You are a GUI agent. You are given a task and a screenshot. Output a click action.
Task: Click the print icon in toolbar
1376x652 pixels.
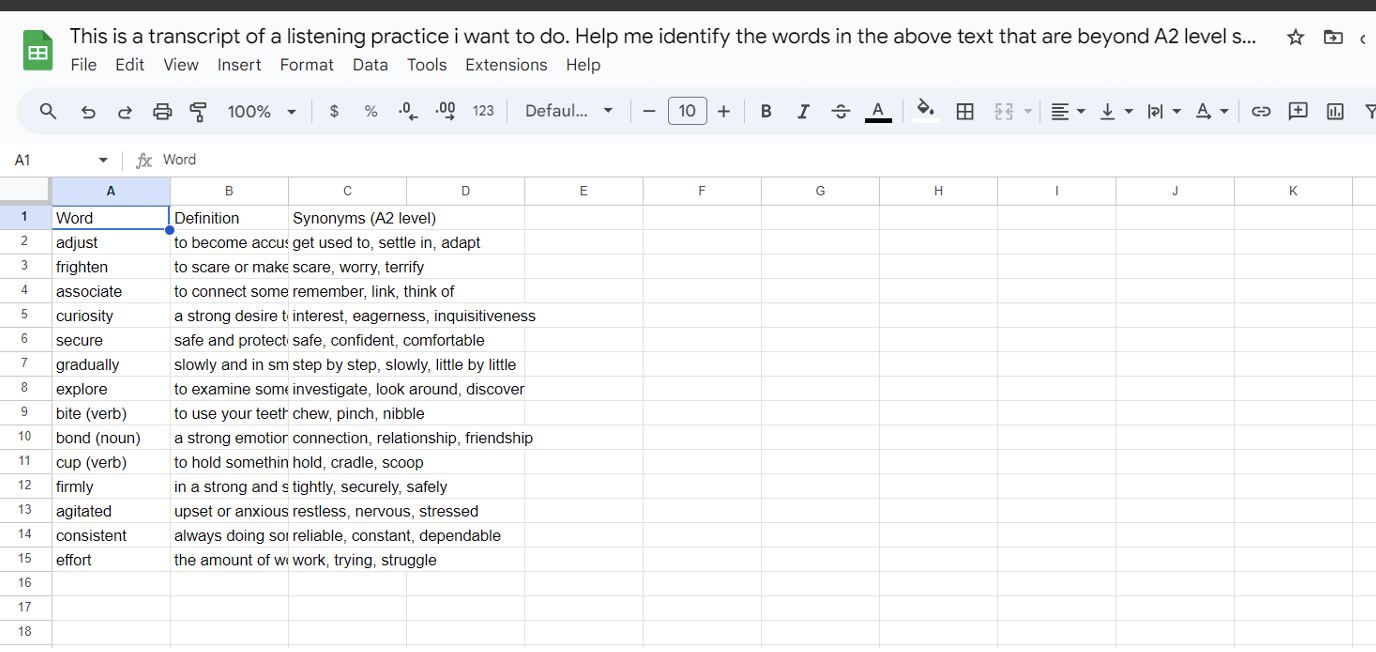point(162,111)
